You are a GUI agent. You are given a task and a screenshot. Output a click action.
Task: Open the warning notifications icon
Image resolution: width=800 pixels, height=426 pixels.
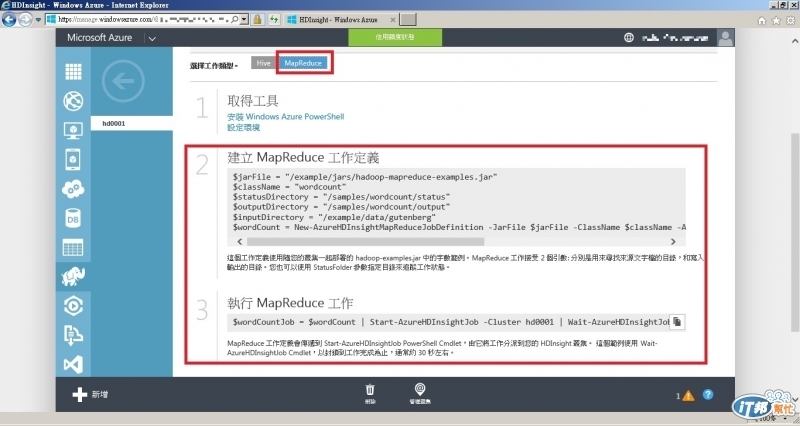688,395
